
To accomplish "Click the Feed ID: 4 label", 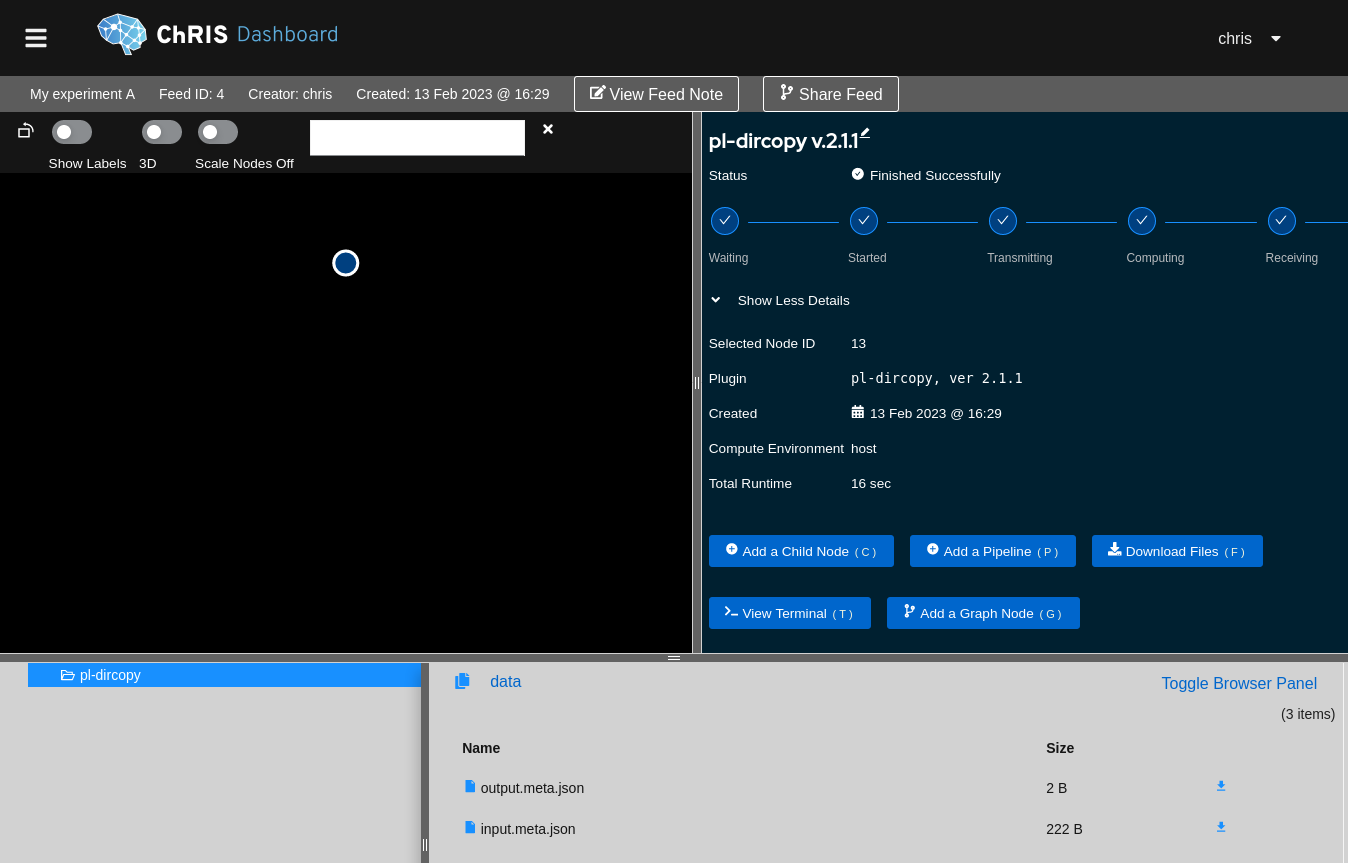I will (x=191, y=94).
